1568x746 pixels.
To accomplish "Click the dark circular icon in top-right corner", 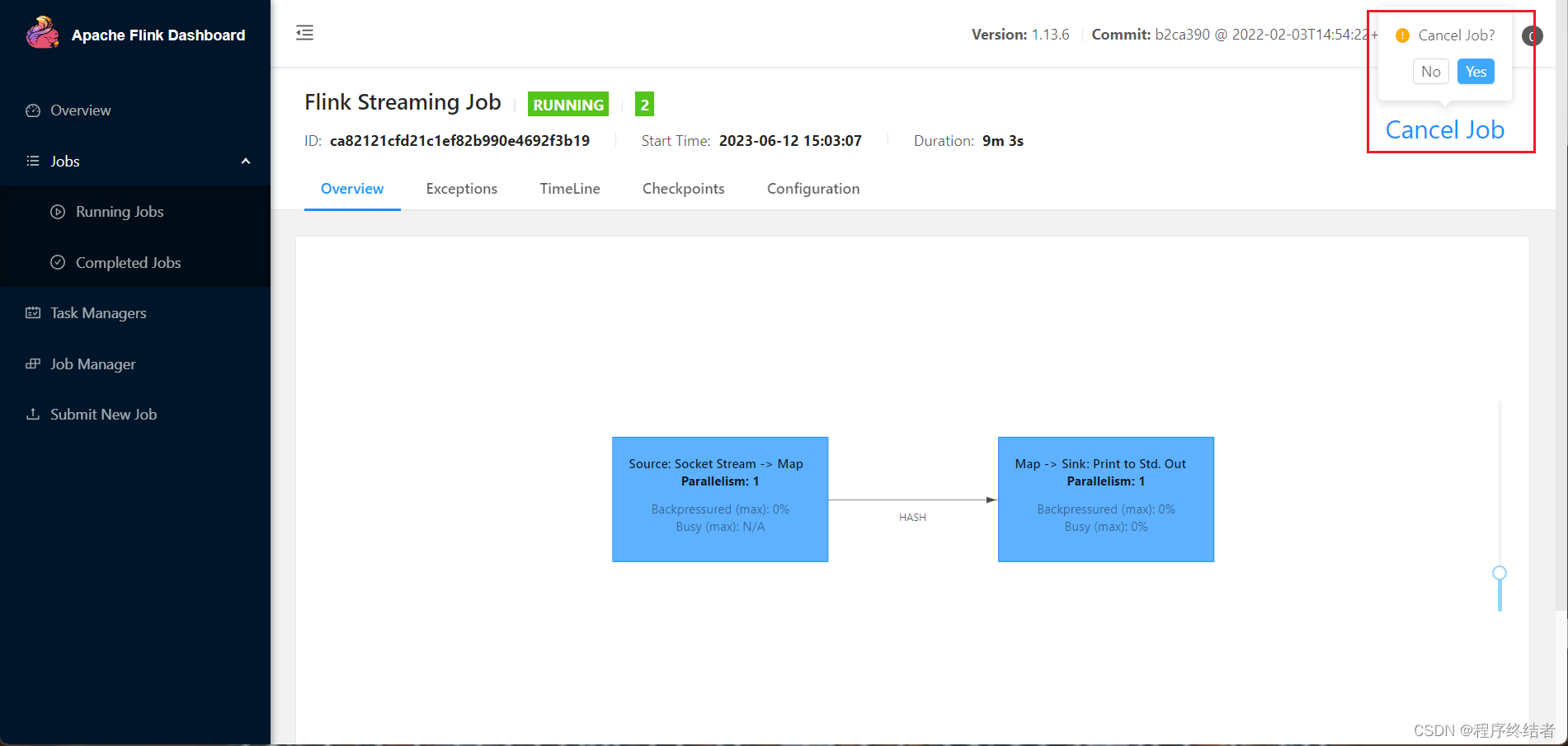I will (1533, 36).
